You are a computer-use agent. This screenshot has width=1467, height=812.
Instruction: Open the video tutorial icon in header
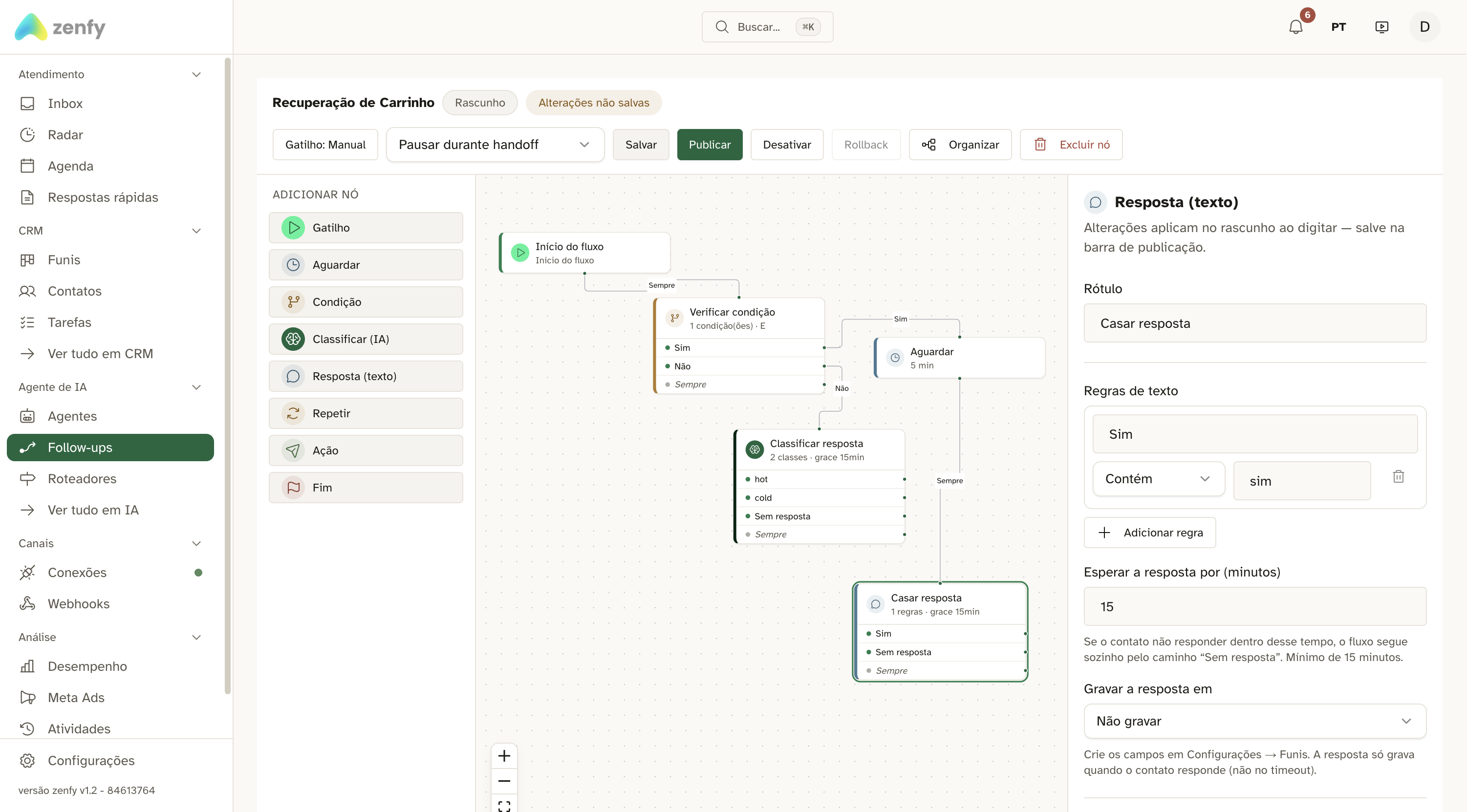pyautogui.click(x=1381, y=27)
